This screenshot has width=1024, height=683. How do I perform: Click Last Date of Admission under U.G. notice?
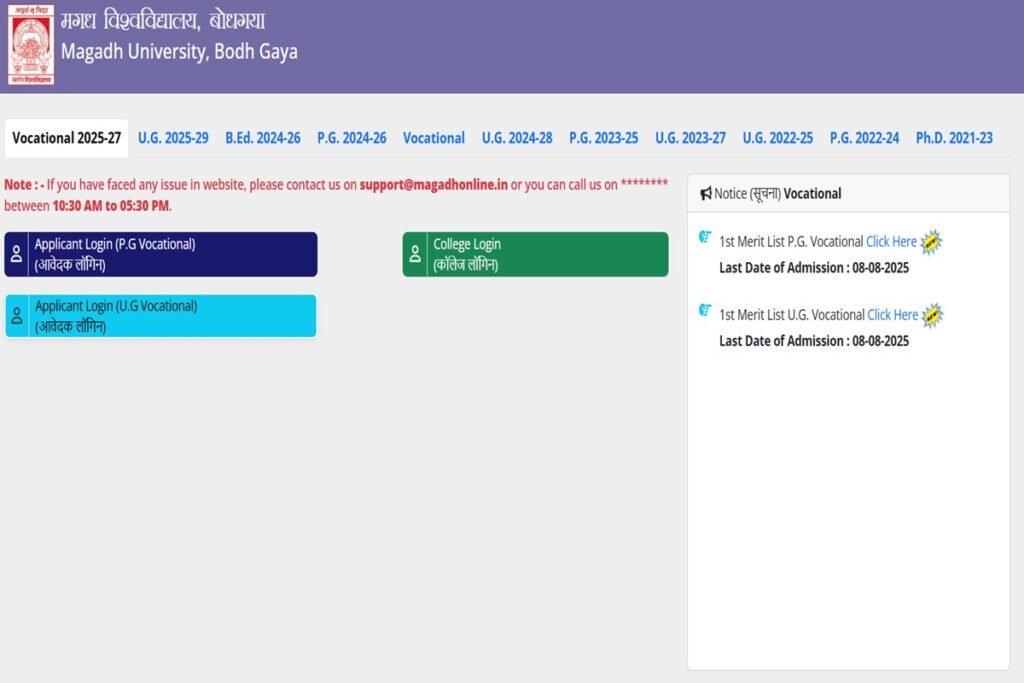[814, 341]
